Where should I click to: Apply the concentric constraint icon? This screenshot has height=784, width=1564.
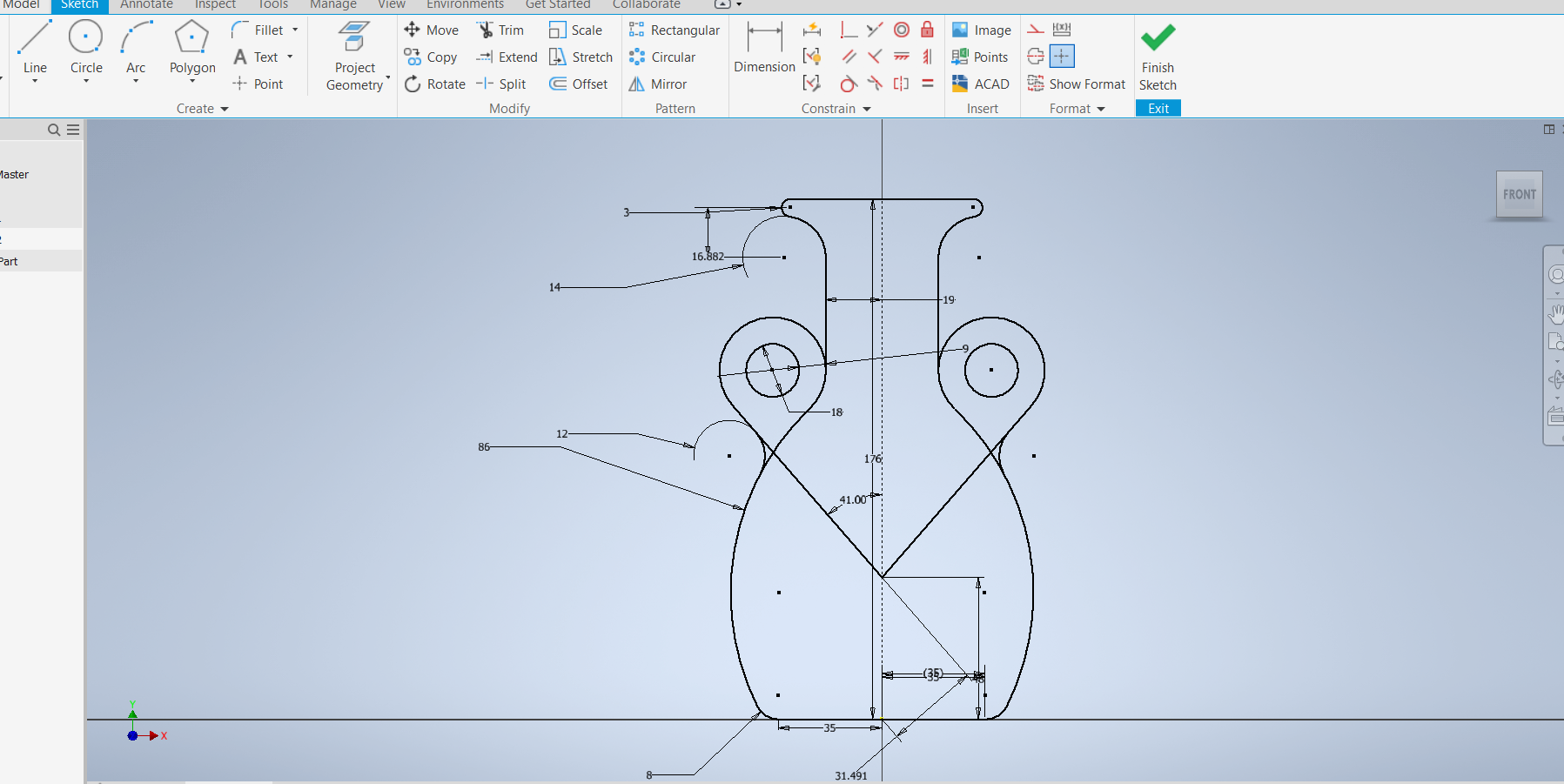pos(902,30)
